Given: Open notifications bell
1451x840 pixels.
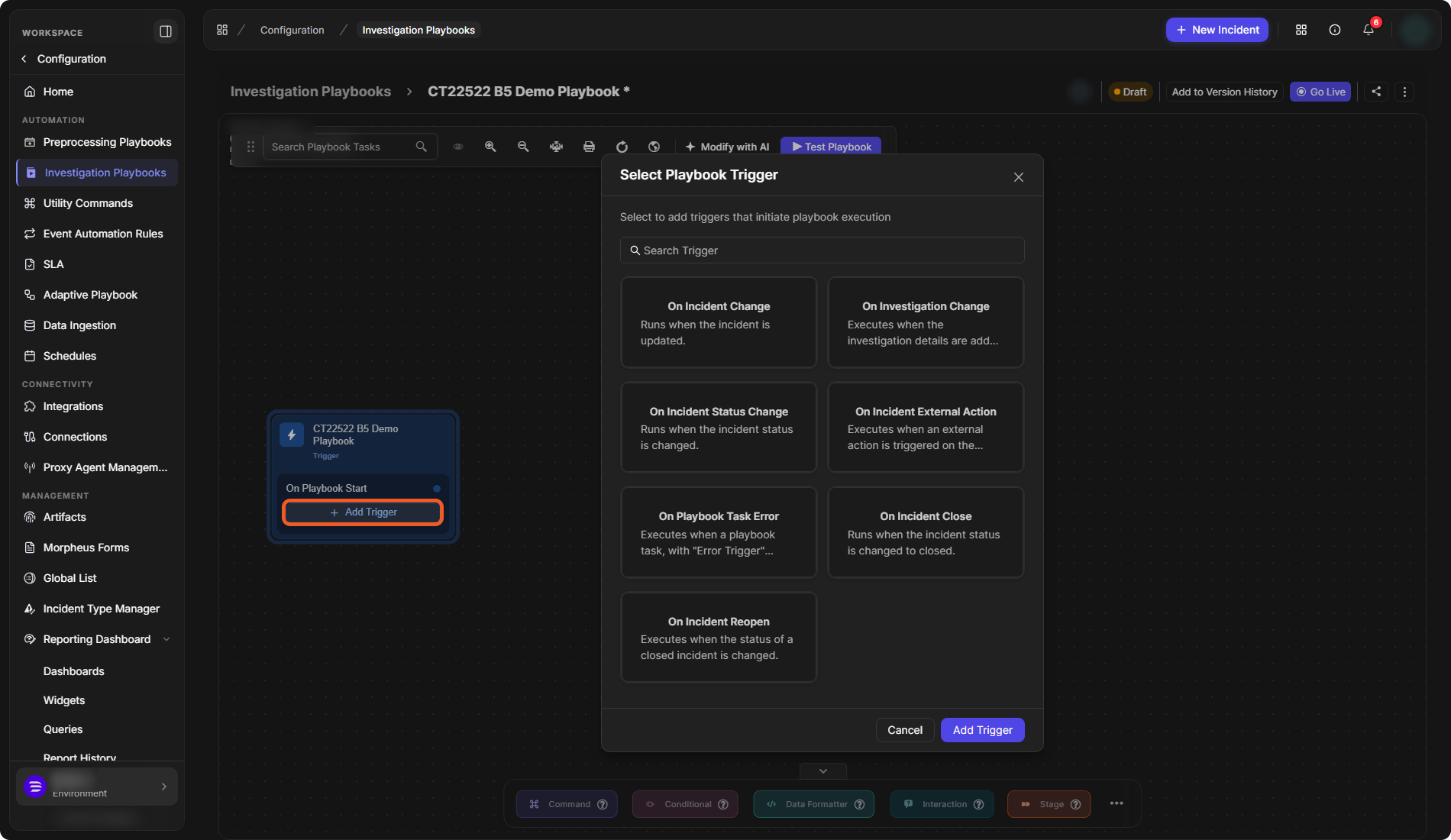Looking at the screenshot, I should point(1369,30).
